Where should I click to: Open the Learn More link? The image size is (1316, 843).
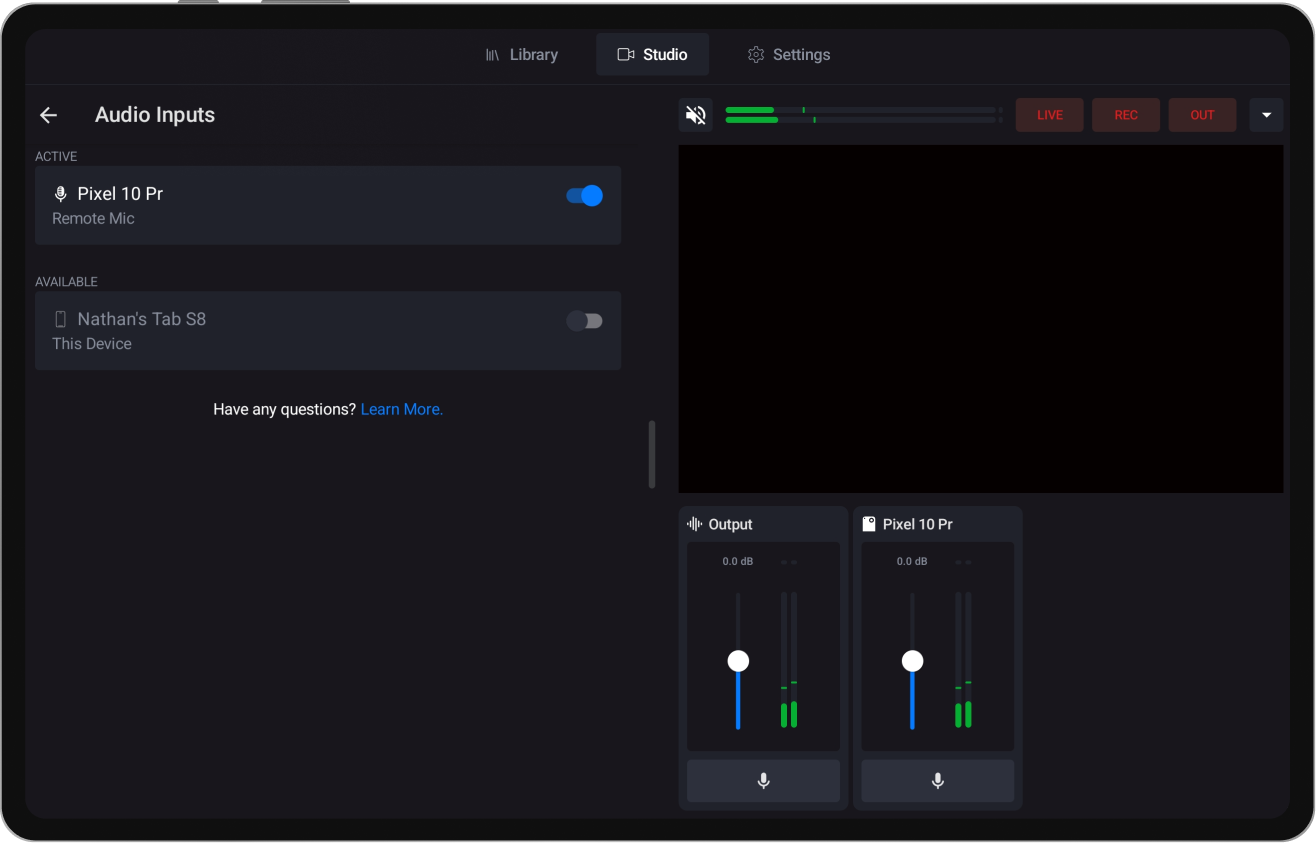pyautogui.click(x=401, y=409)
